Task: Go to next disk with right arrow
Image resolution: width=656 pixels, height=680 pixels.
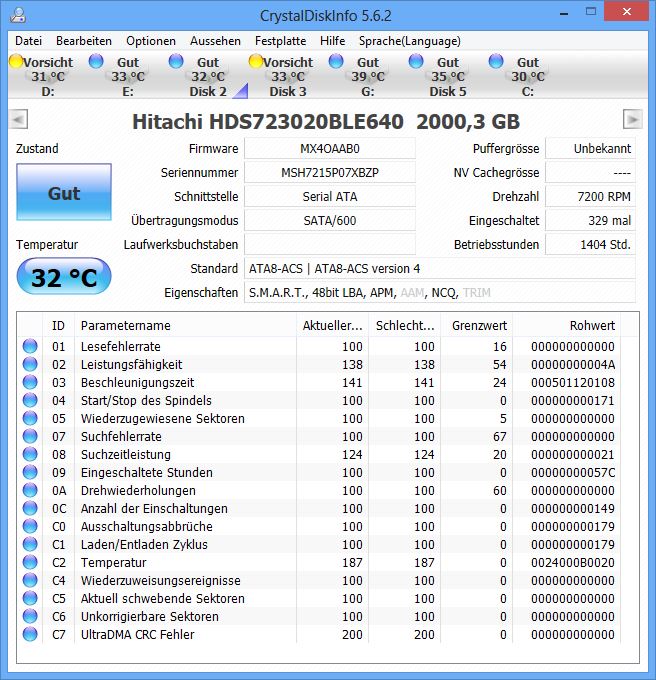Action: pos(633,119)
